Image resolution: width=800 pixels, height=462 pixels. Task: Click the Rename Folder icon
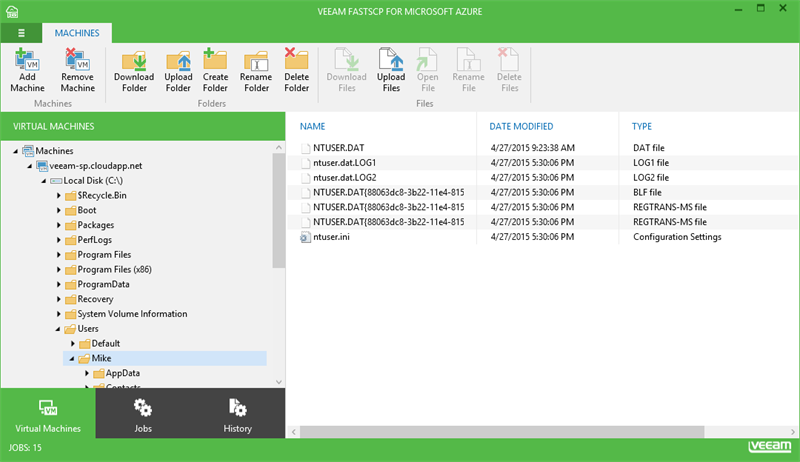256,61
